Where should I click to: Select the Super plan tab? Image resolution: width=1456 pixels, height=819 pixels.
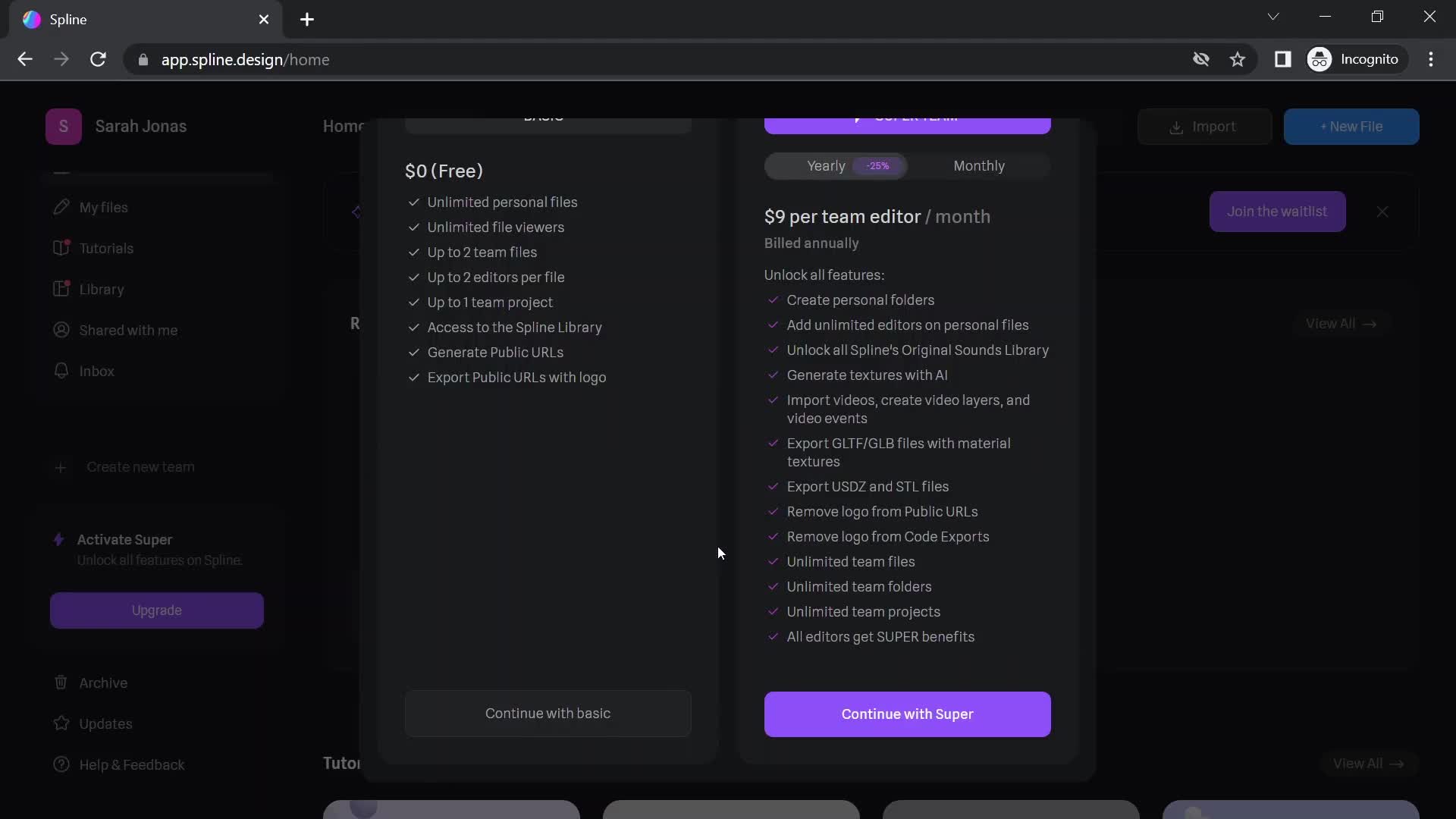(908, 115)
